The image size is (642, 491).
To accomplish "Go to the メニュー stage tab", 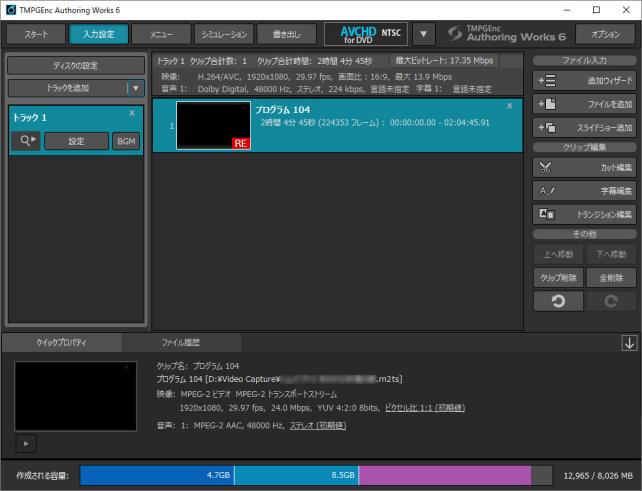I will pyautogui.click(x=161, y=34).
